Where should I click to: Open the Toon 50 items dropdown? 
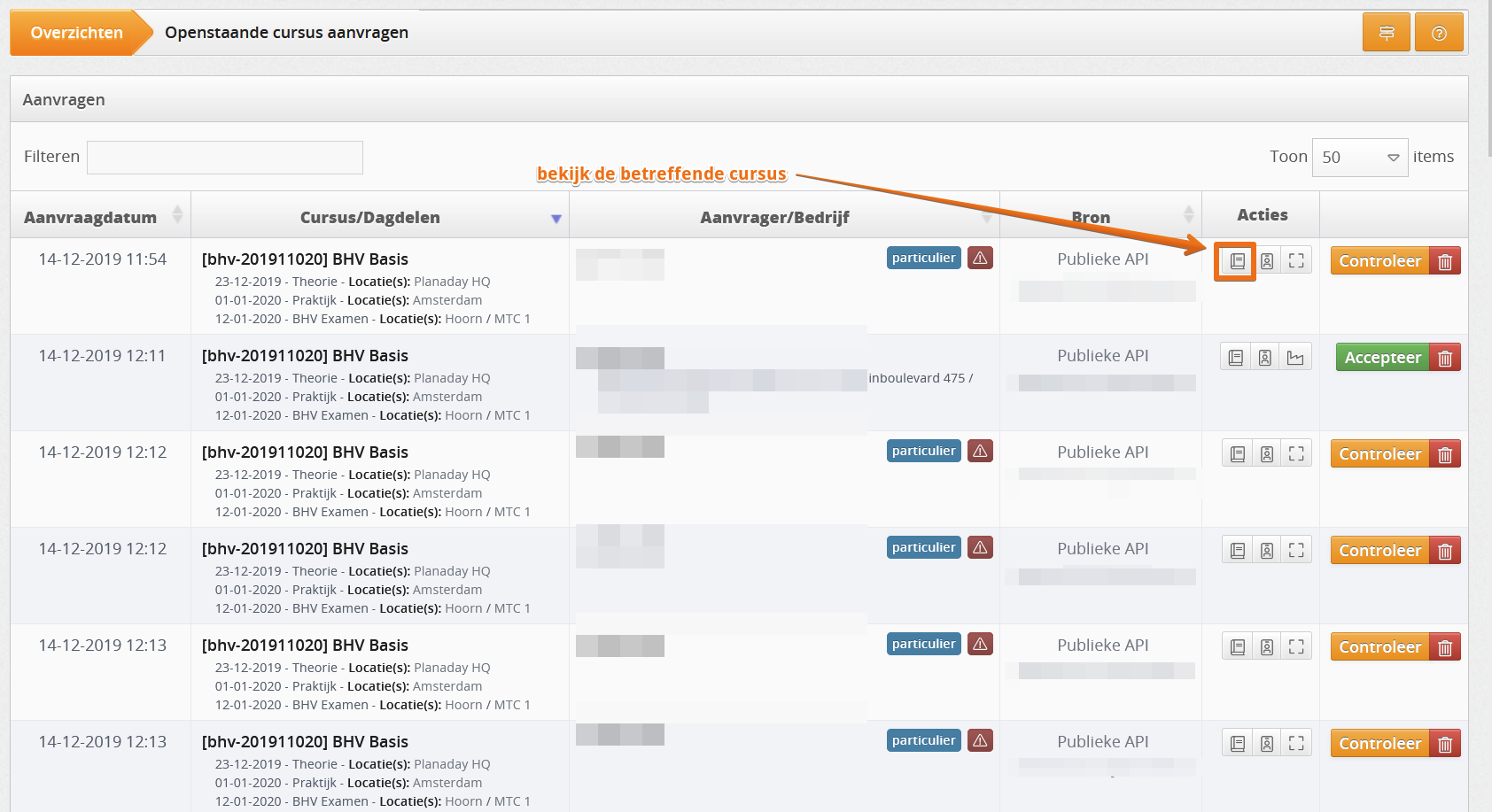pos(1360,158)
